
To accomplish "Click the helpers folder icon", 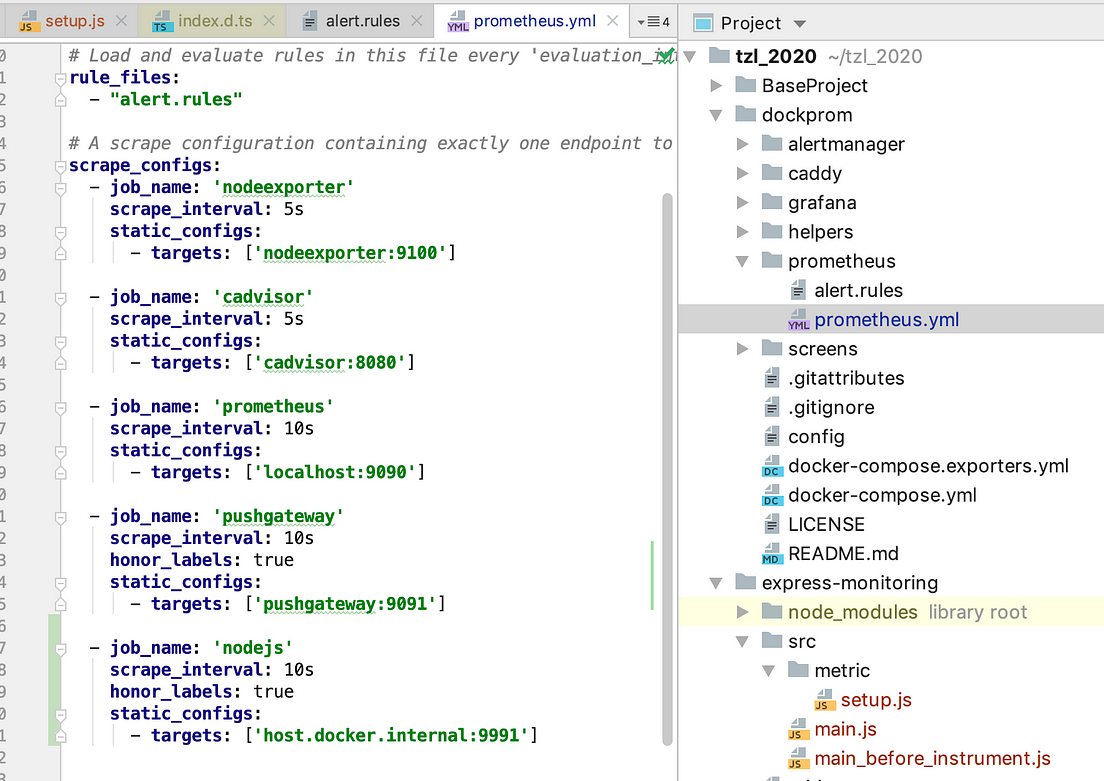I will pos(772,231).
